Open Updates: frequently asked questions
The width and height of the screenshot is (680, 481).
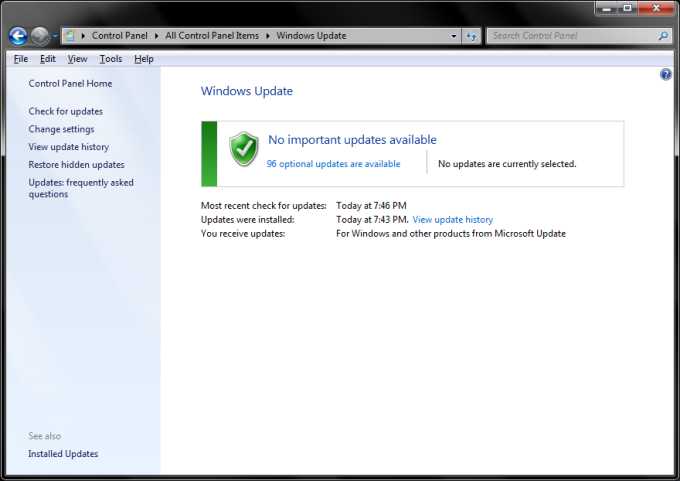tap(81, 188)
